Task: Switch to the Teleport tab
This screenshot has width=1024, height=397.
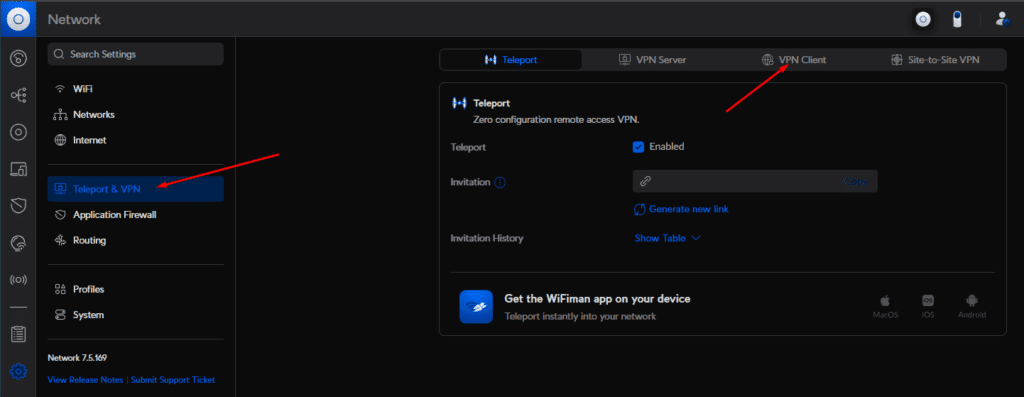Action: 511,59
